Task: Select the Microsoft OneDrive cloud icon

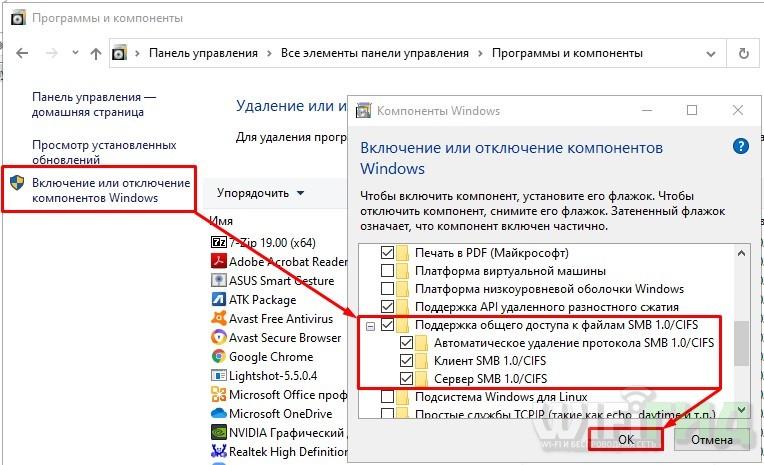Action: point(219,413)
